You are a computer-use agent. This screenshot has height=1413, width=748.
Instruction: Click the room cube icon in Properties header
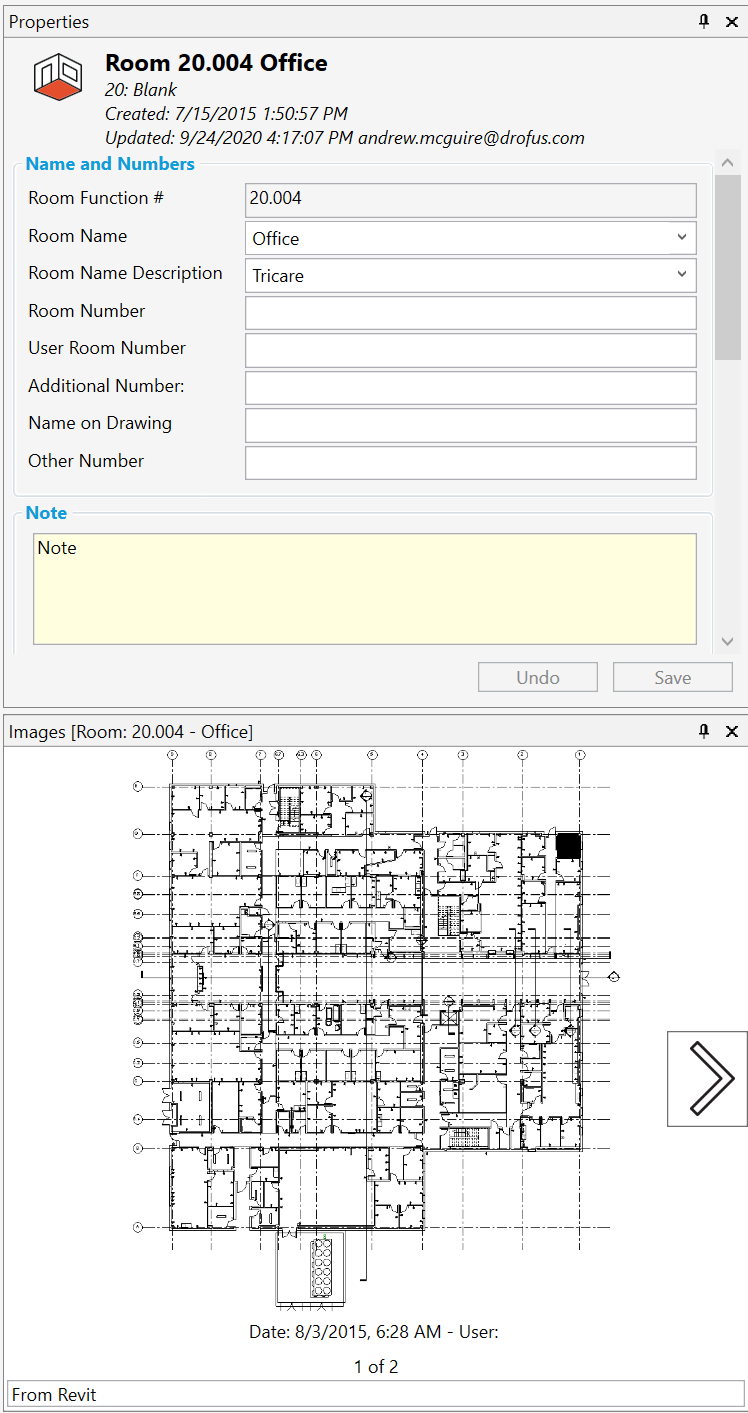pyautogui.click(x=58, y=77)
